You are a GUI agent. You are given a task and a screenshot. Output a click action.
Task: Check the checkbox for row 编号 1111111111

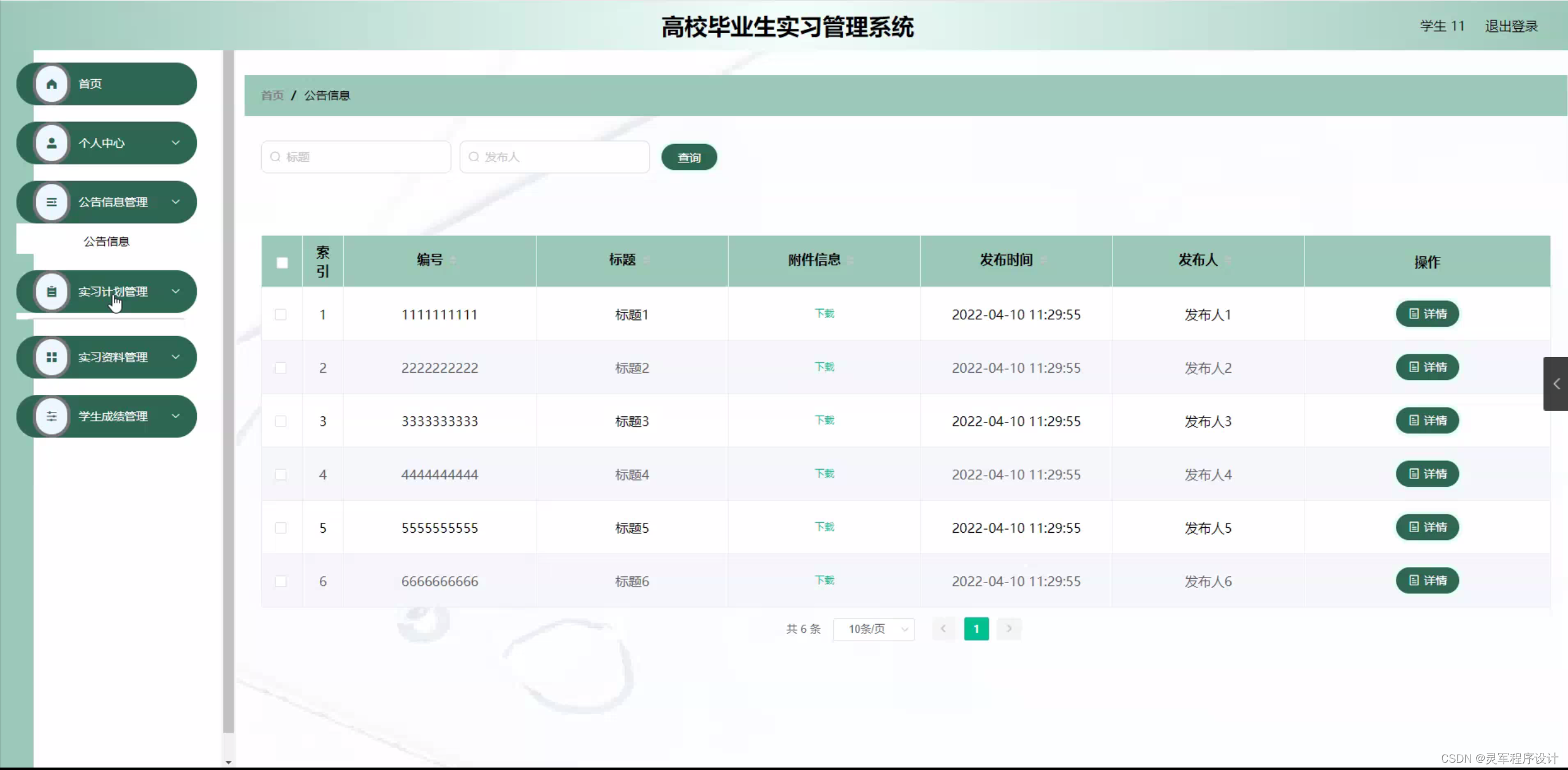point(281,314)
